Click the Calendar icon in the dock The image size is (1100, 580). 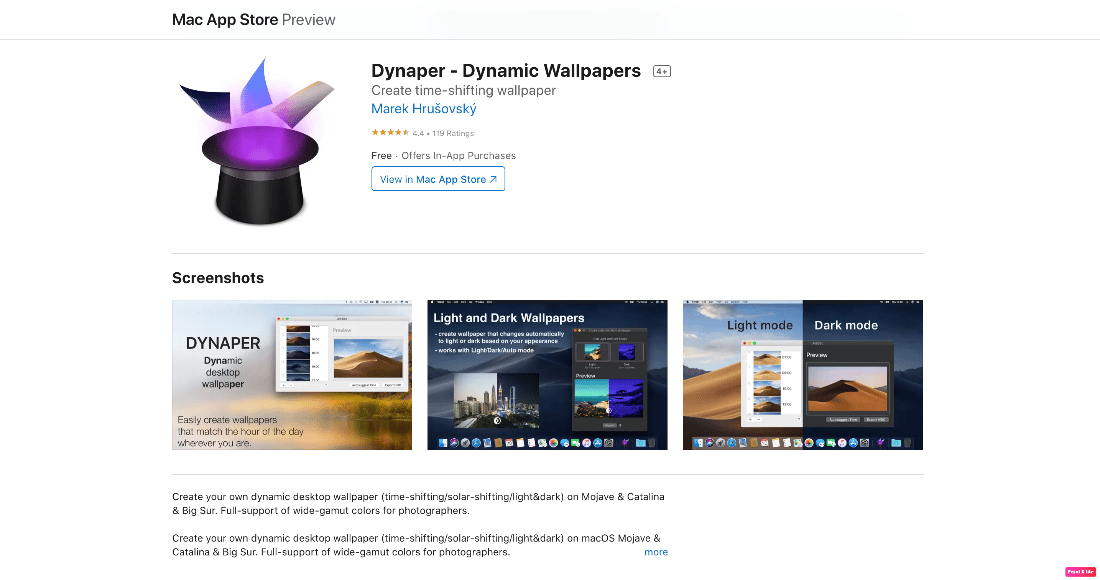510,442
